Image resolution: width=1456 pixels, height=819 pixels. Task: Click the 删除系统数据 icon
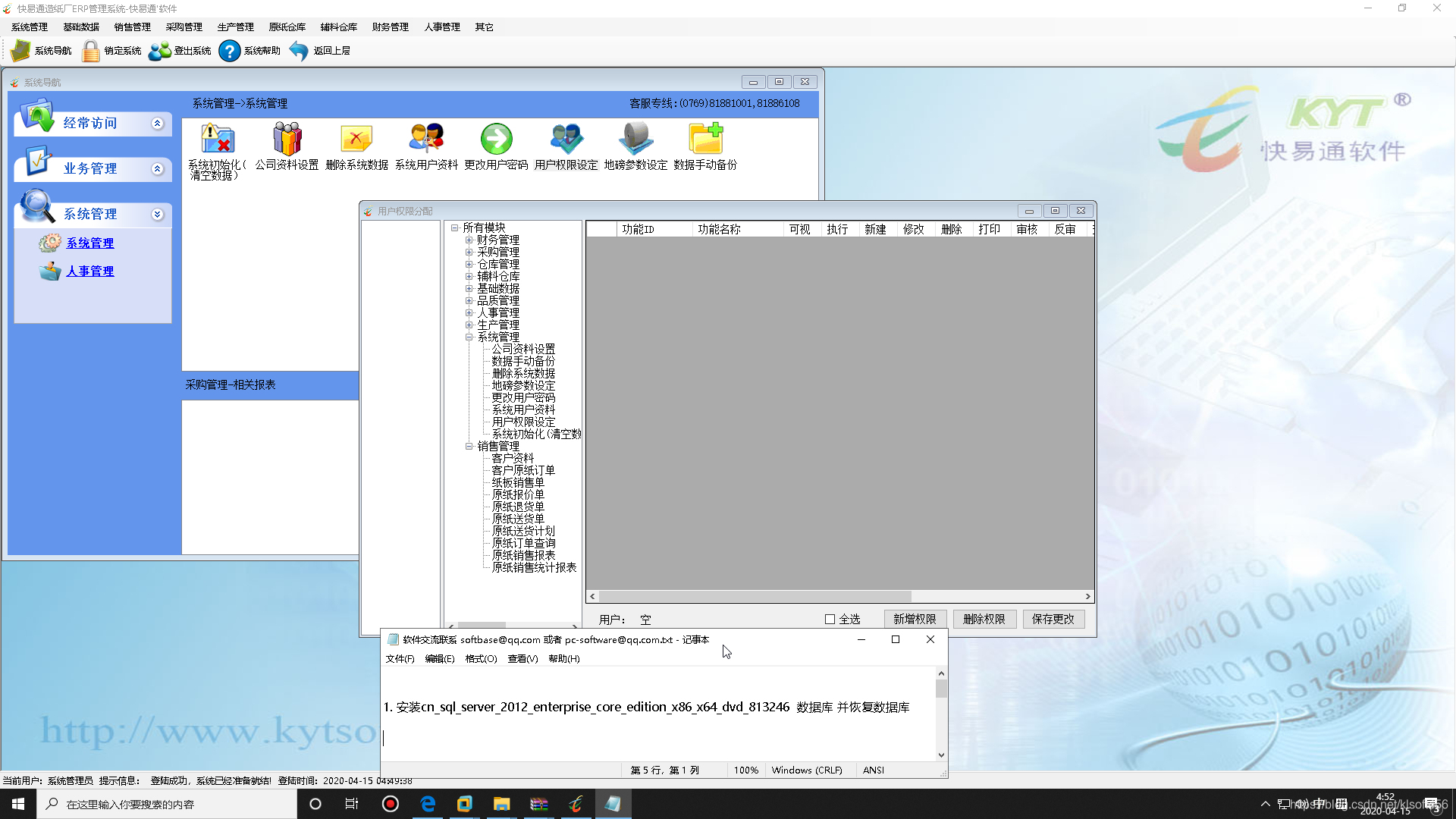click(356, 140)
